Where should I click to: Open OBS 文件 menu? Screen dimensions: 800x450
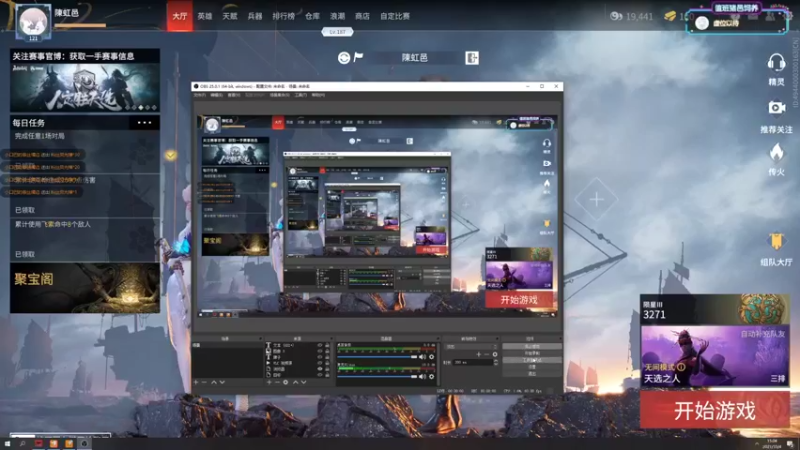pyautogui.click(x=199, y=95)
